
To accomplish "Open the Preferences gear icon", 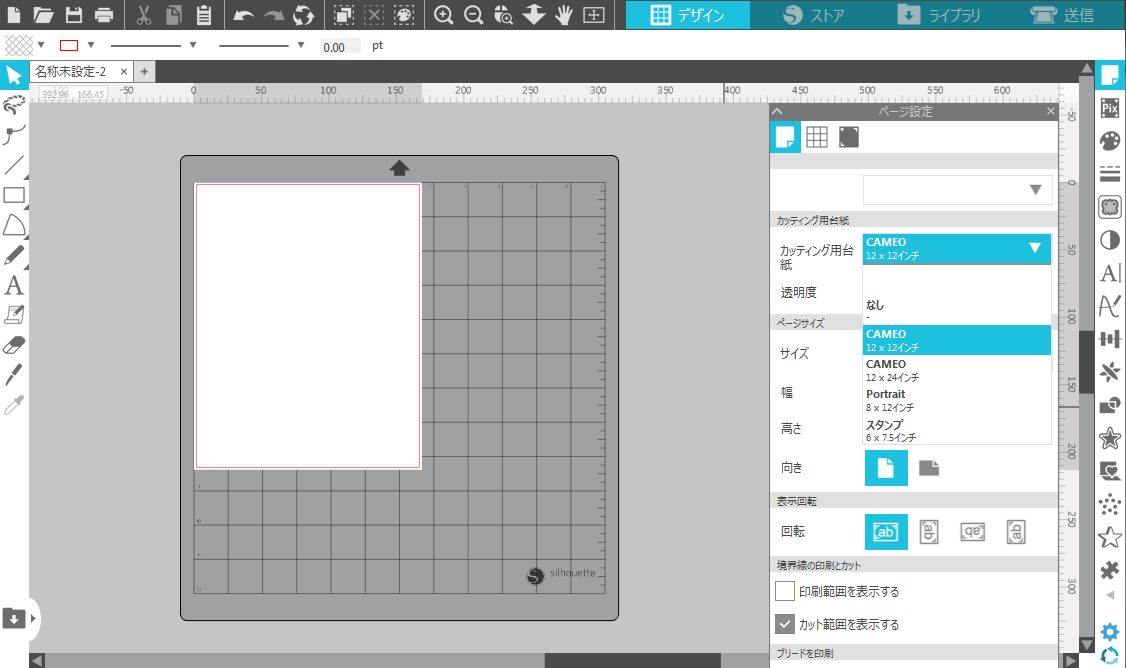I will [1109, 632].
